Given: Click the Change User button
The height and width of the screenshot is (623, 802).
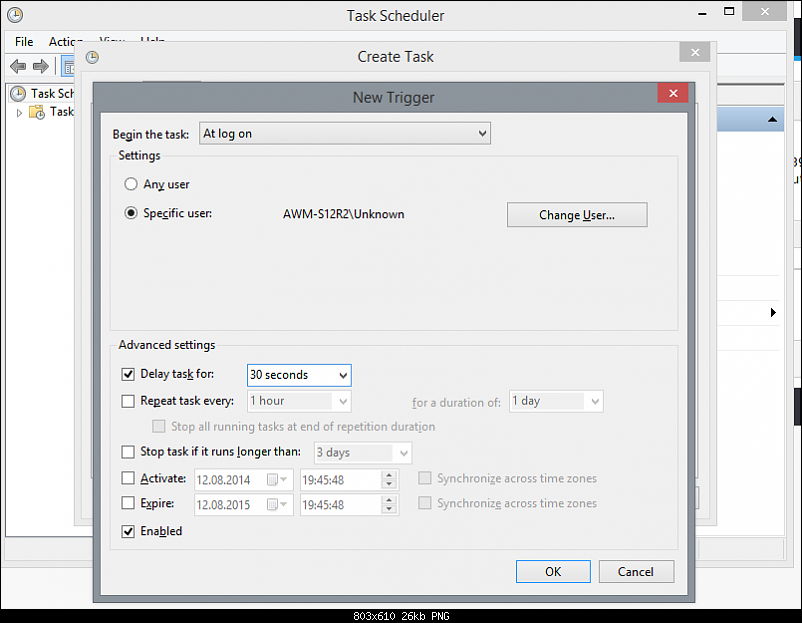Looking at the screenshot, I should click(x=577, y=215).
